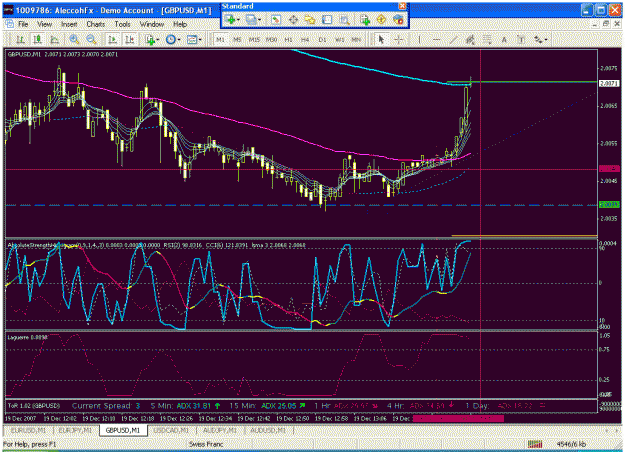The width and height of the screenshot is (625, 452).
Task: Zoom in on the chart
Action: point(74,39)
